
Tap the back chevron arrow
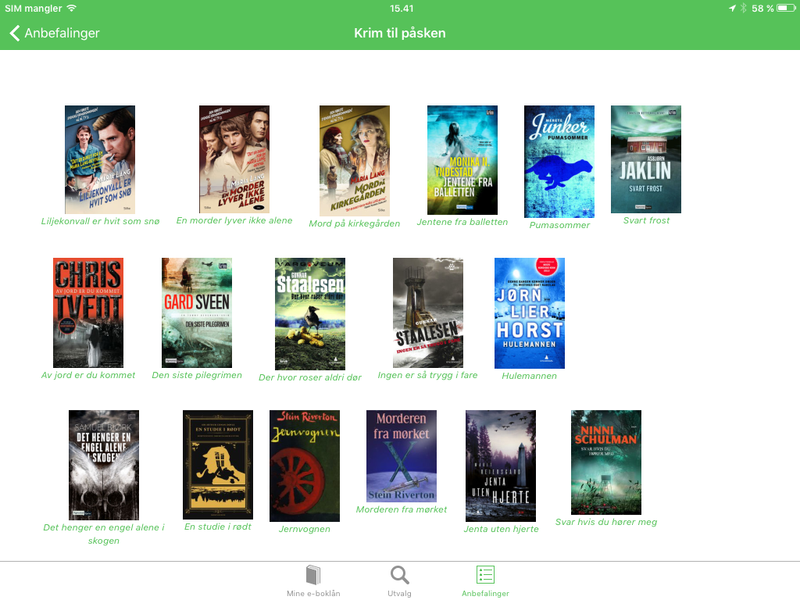point(15,33)
